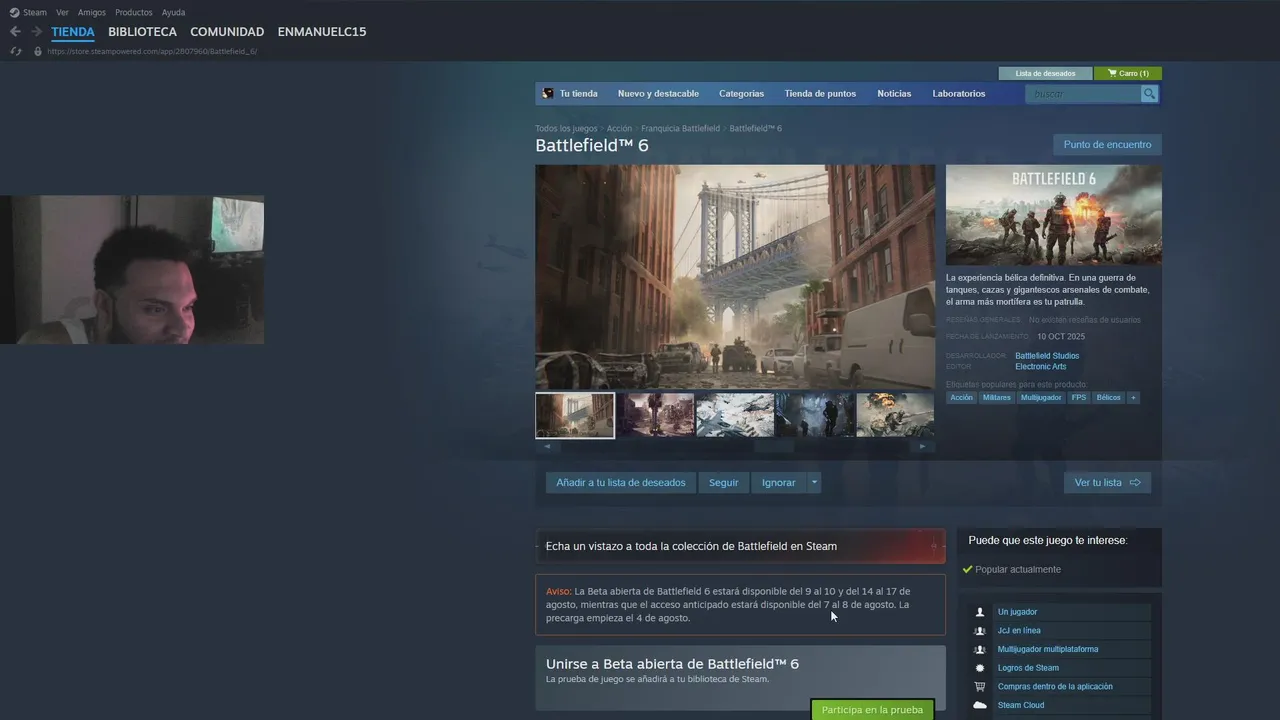Select the first bridge street thumbnail

coord(575,415)
